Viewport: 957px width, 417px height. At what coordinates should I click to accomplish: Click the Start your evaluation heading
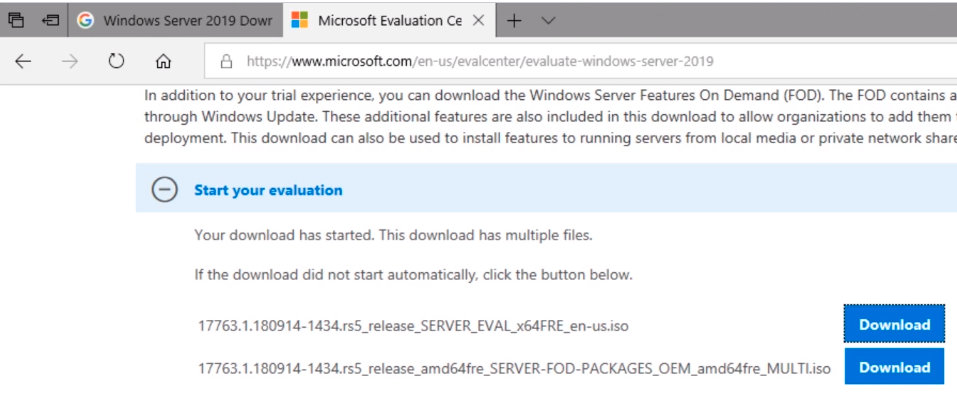point(268,190)
